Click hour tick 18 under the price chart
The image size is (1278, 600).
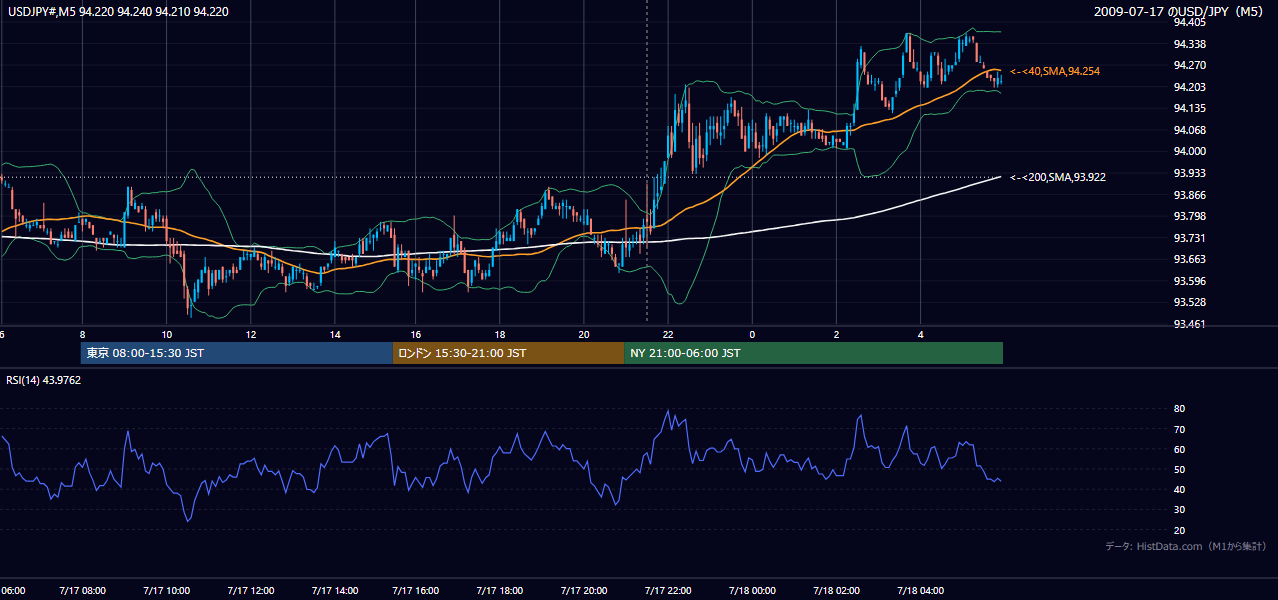pos(501,334)
